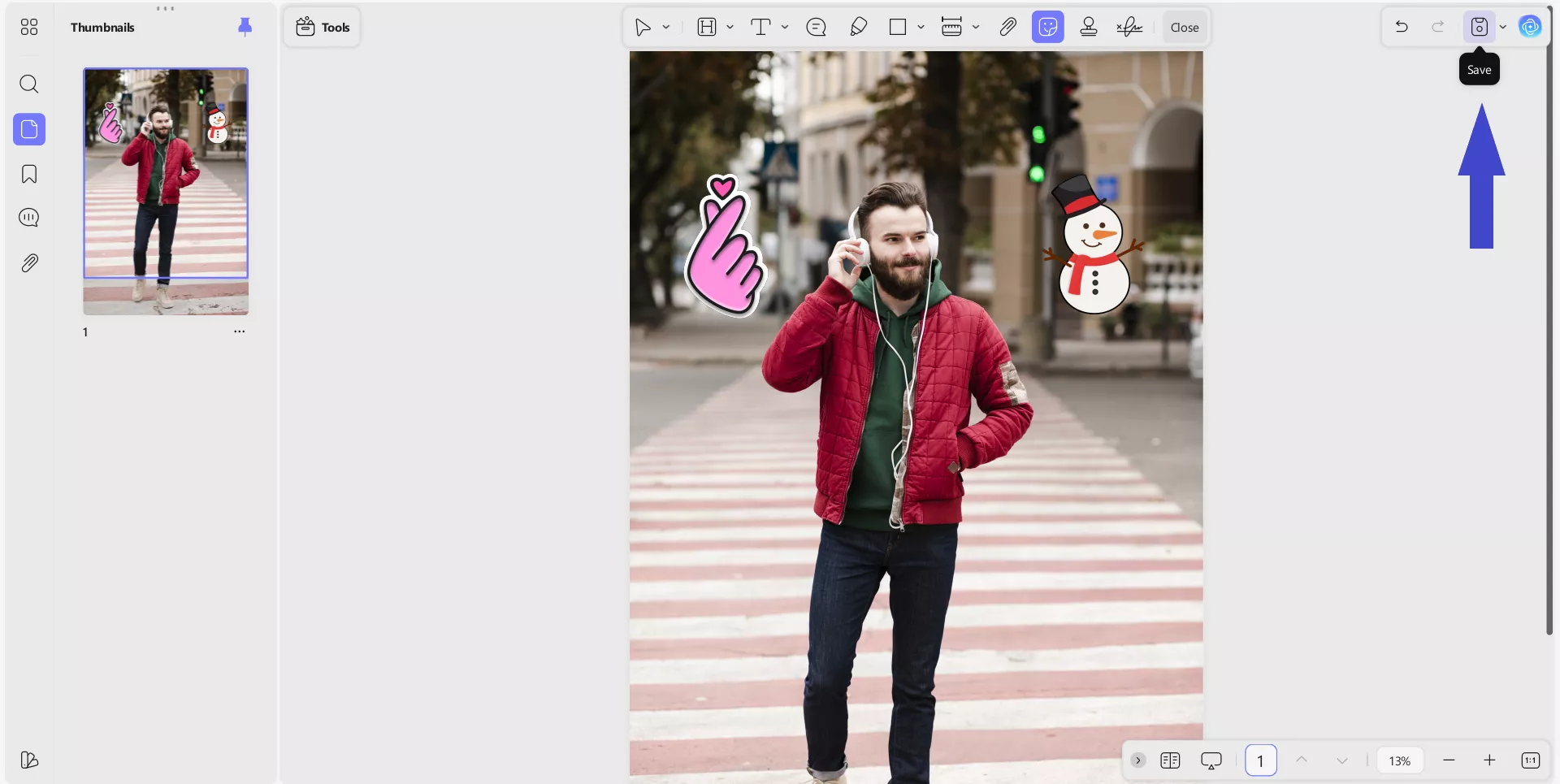Toggle the pin on Thumbnails panel
Screen dimensions: 1560x784
coord(245,28)
